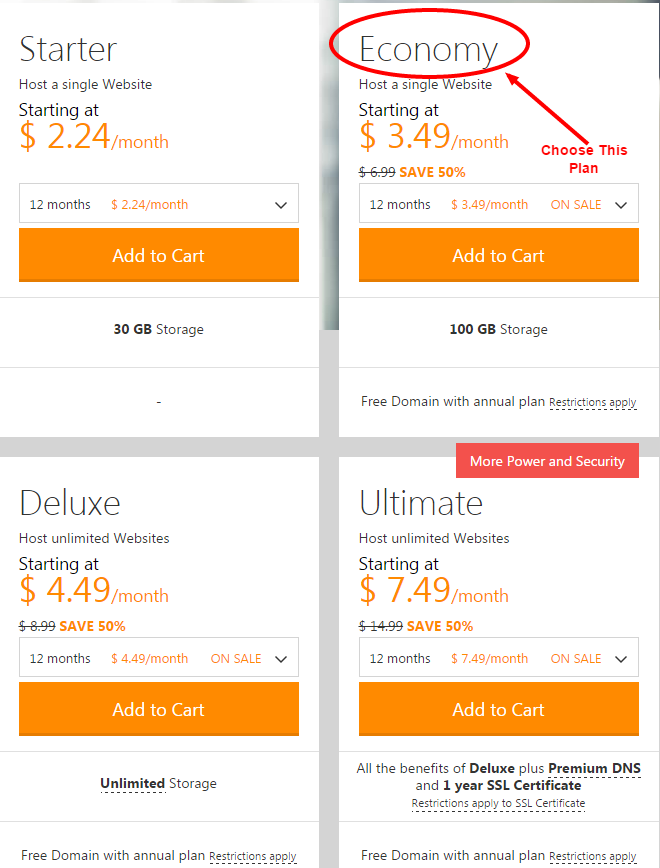This screenshot has height=868, width=660.
Task: Click the Premium DNS link
Action: pos(594,768)
